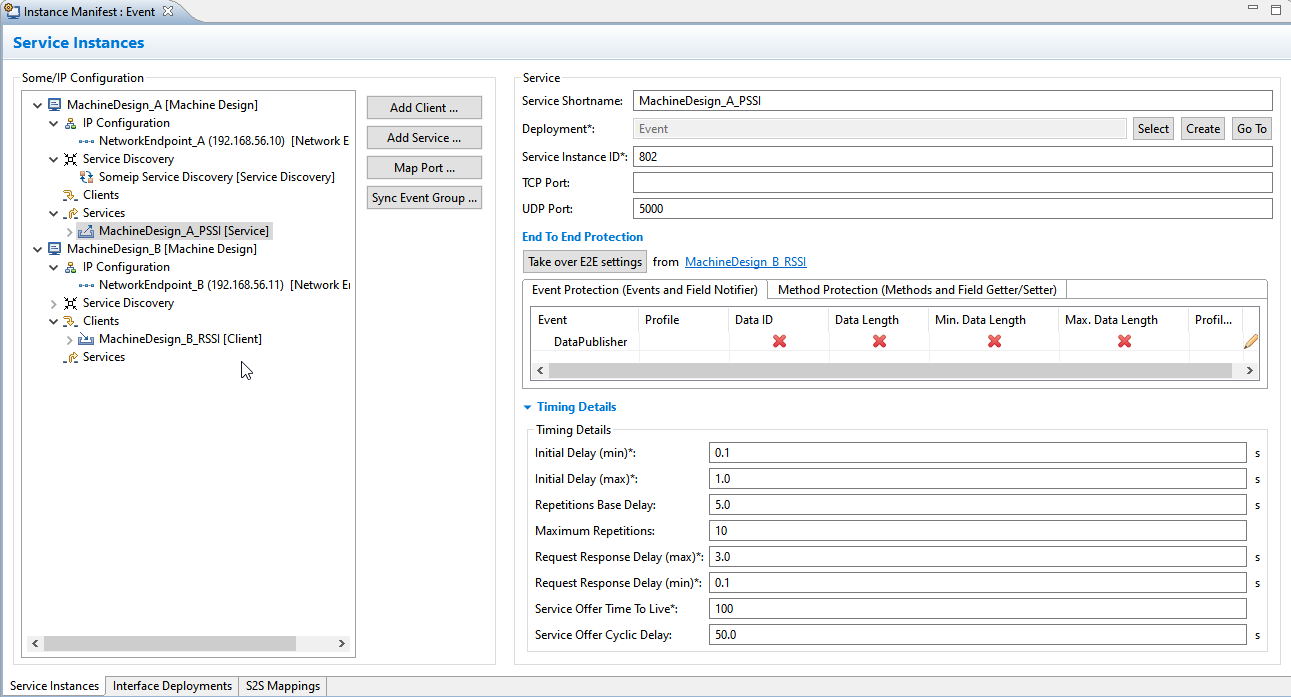Click the Services icon under MachineDesign_A

click(70, 213)
